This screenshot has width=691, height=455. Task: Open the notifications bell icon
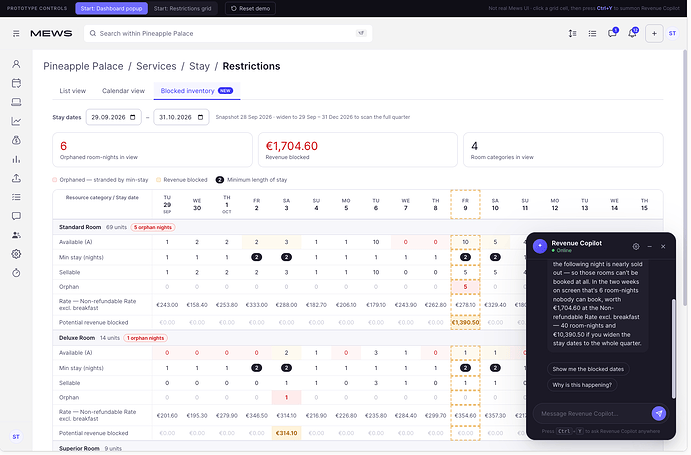[633, 33]
